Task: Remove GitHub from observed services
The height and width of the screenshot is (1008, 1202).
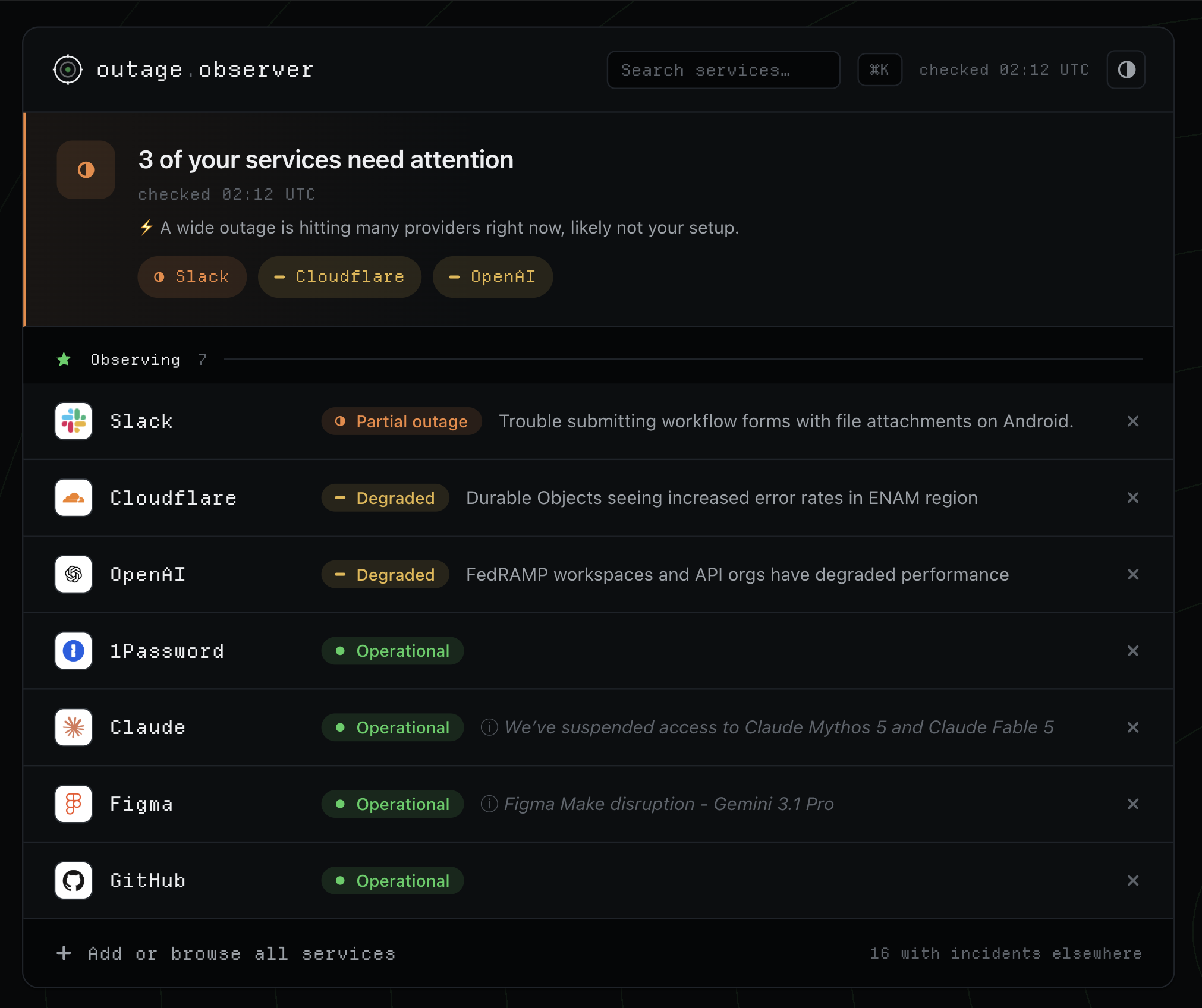Action: click(x=1133, y=881)
